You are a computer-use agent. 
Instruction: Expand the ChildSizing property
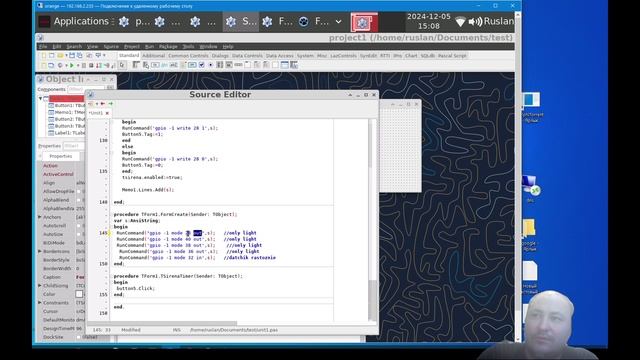(40, 286)
